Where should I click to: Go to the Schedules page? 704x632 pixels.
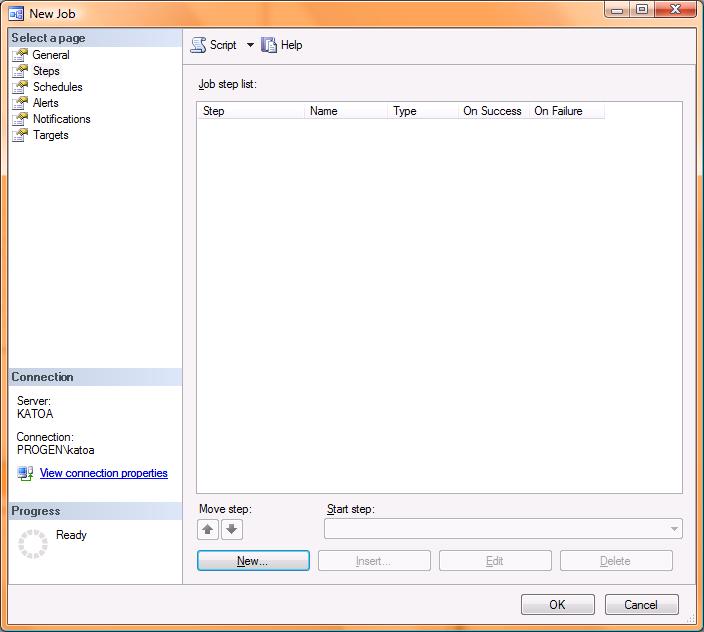(x=57, y=87)
